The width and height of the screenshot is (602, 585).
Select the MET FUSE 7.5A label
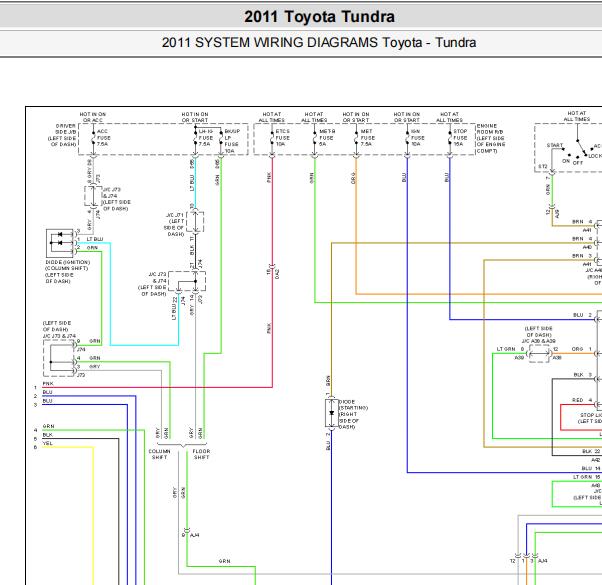(367, 137)
